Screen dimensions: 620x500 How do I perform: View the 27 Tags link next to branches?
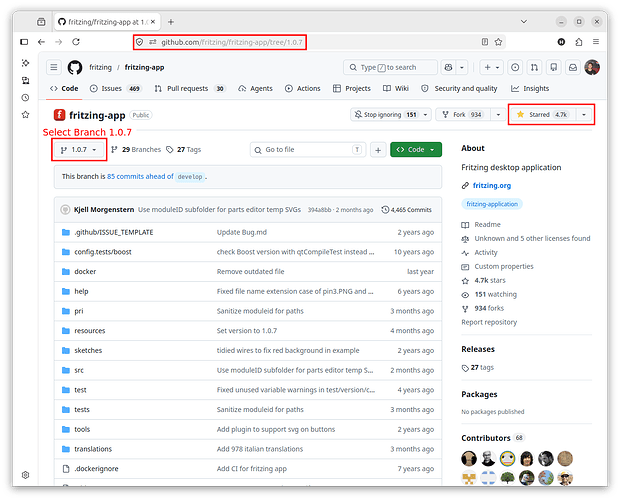184,149
